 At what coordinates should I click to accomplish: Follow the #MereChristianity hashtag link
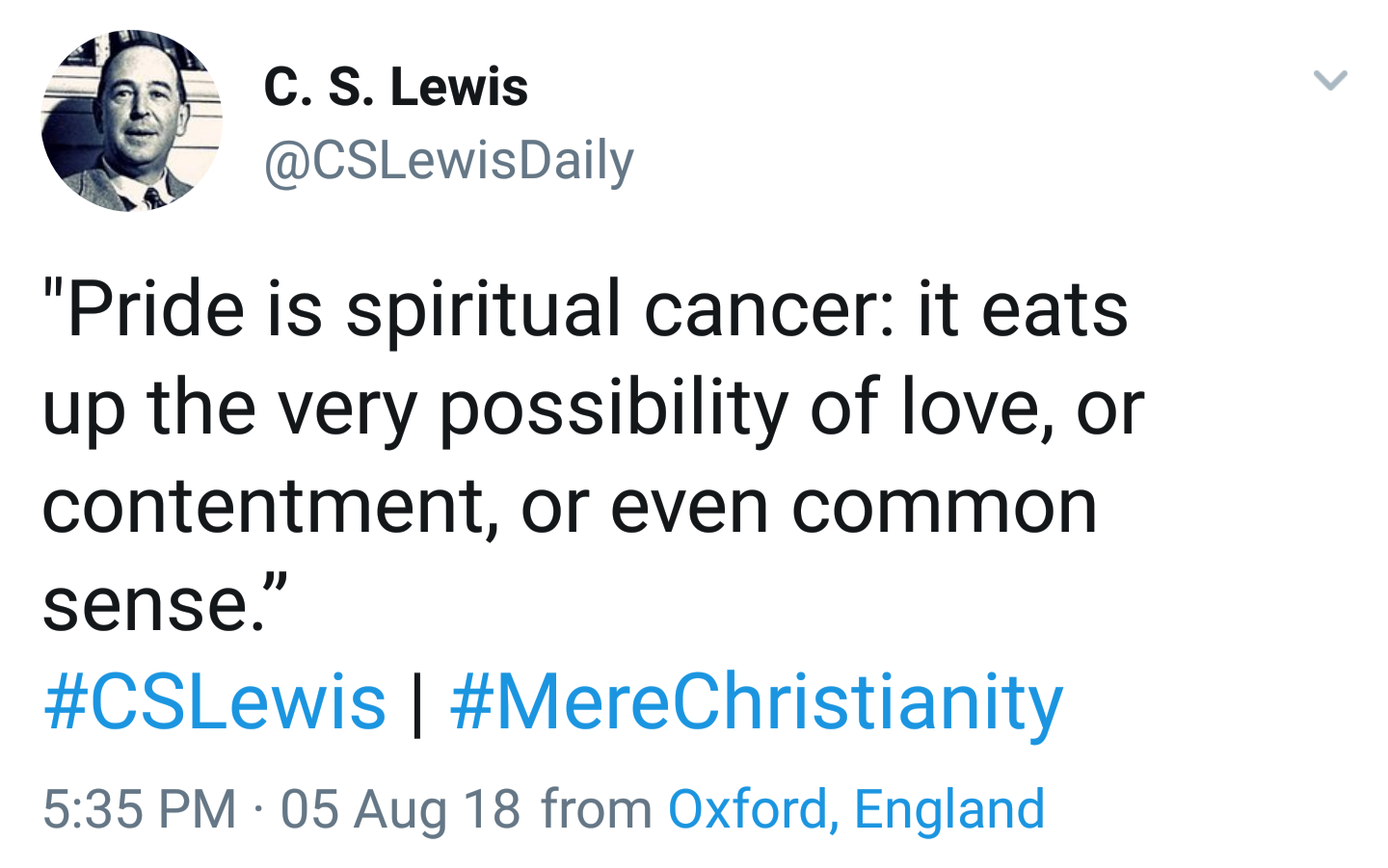pyautogui.click(x=756, y=701)
